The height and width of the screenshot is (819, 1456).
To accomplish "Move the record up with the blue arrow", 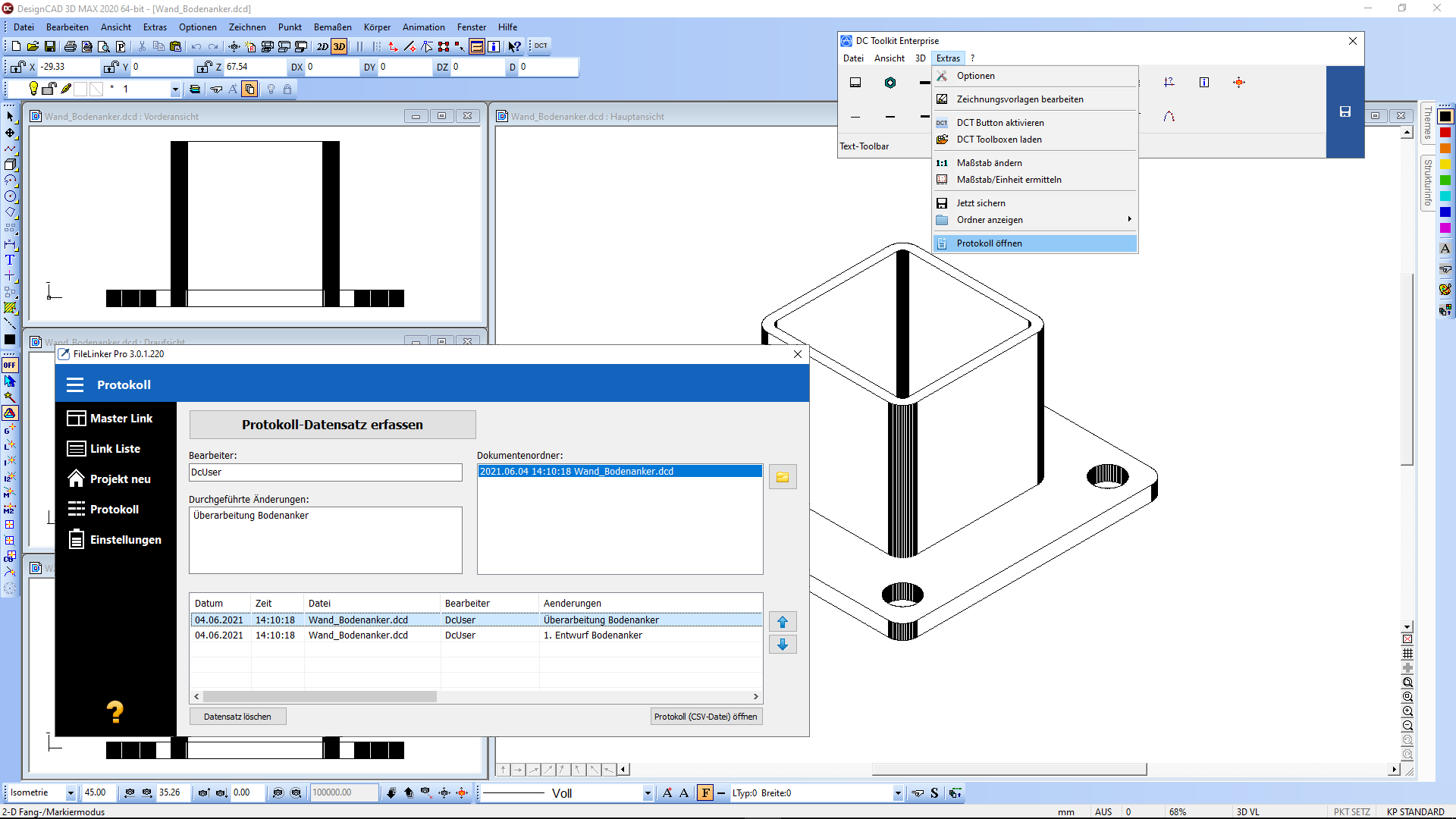I will point(783,622).
